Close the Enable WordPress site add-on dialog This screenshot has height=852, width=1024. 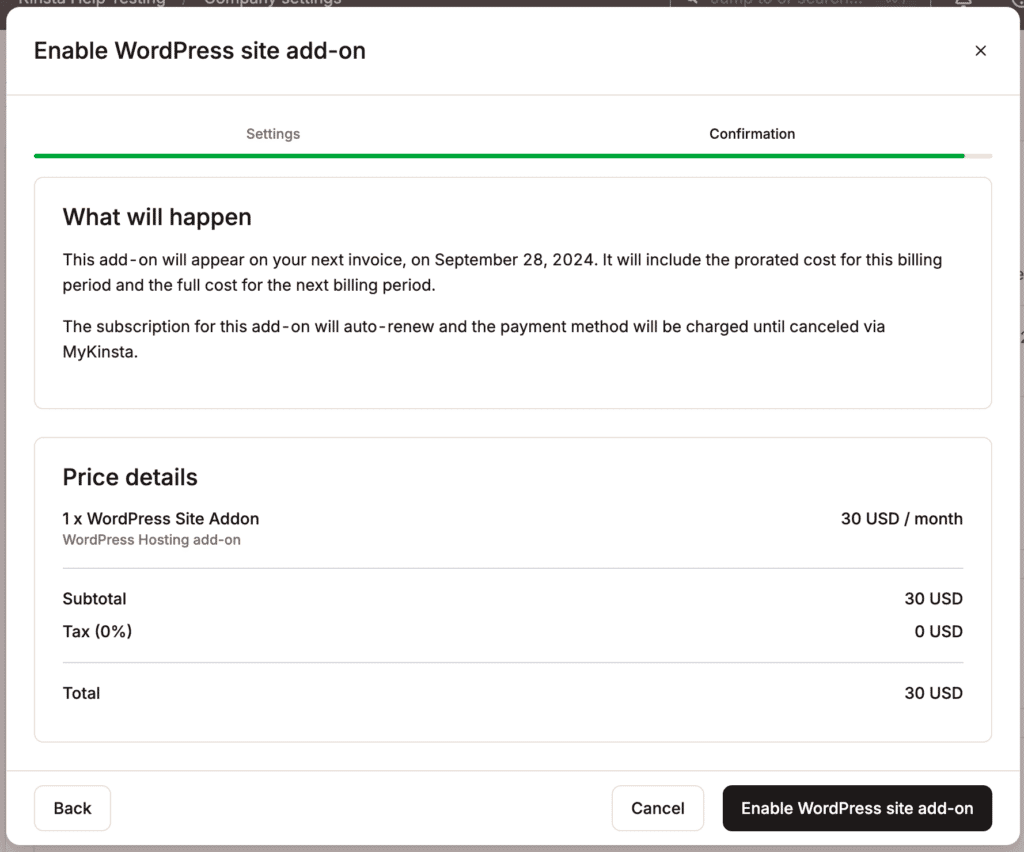click(x=981, y=50)
